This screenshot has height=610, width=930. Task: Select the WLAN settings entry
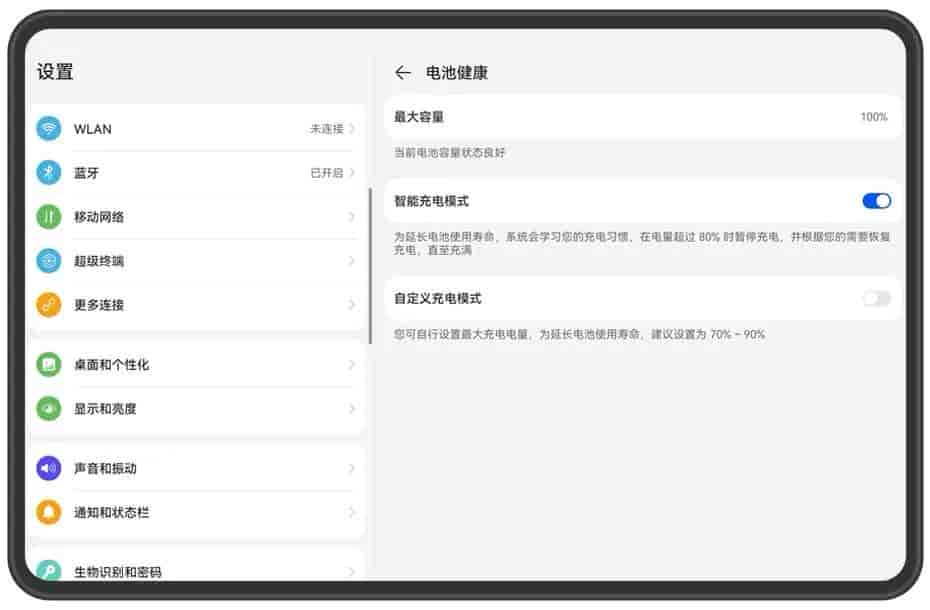tap(197, 129)
